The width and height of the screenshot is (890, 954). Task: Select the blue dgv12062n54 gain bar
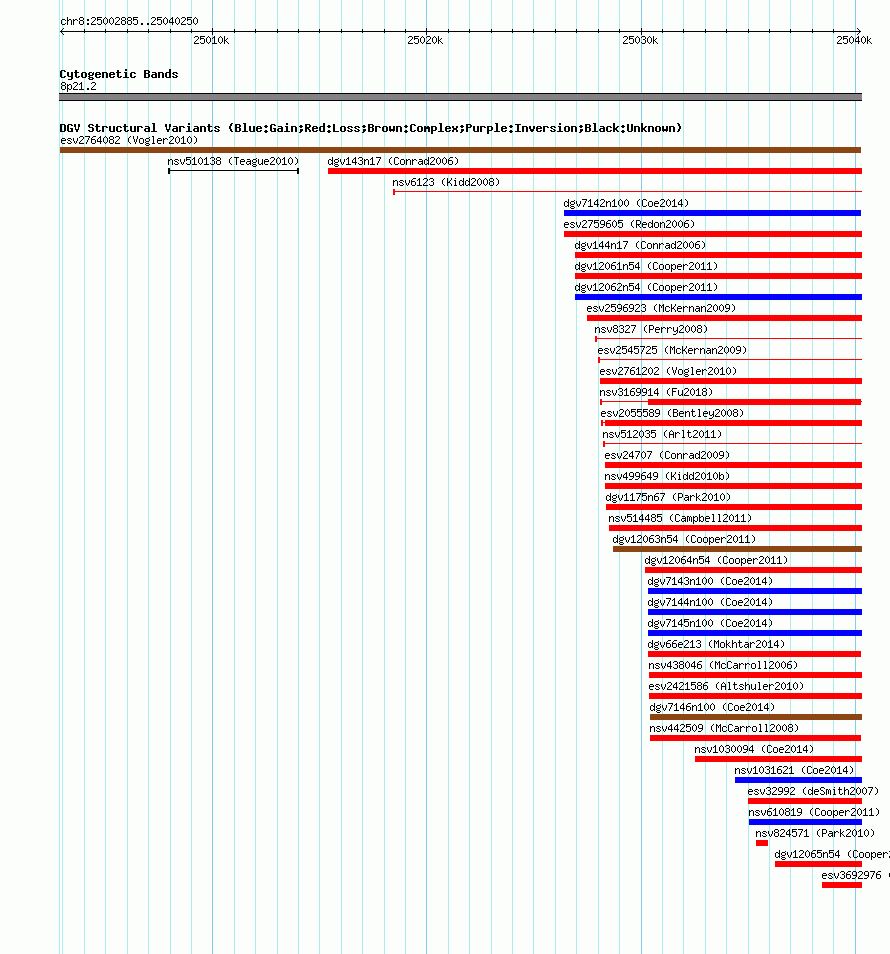point(718,297)
